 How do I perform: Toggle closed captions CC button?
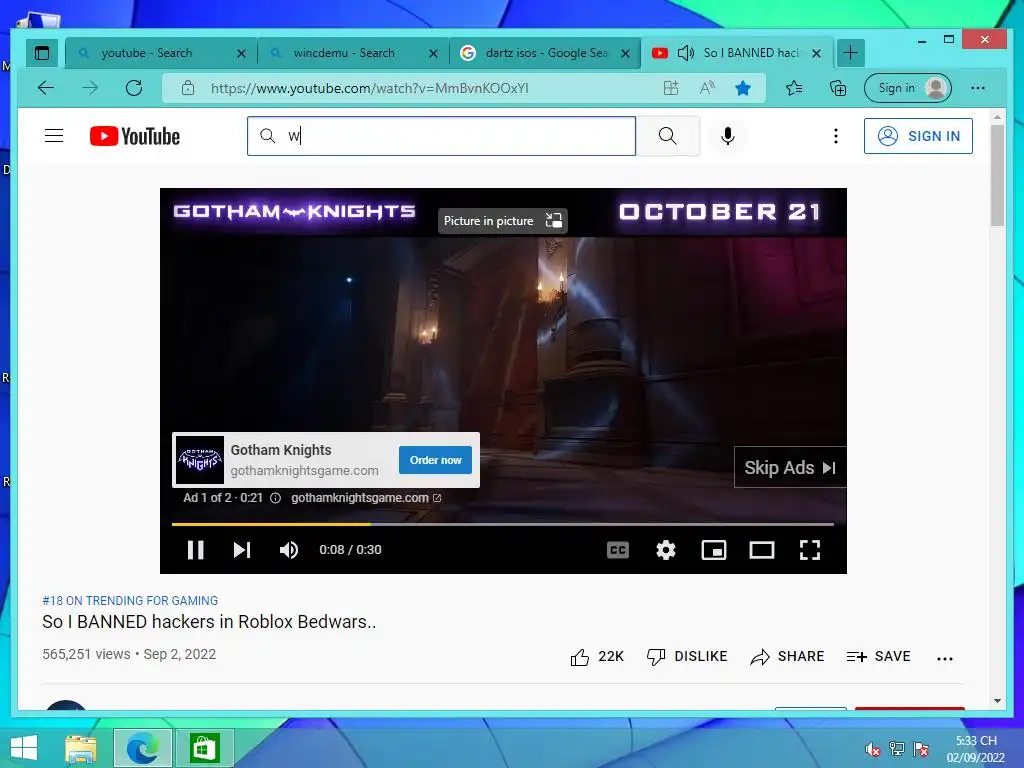618,550
